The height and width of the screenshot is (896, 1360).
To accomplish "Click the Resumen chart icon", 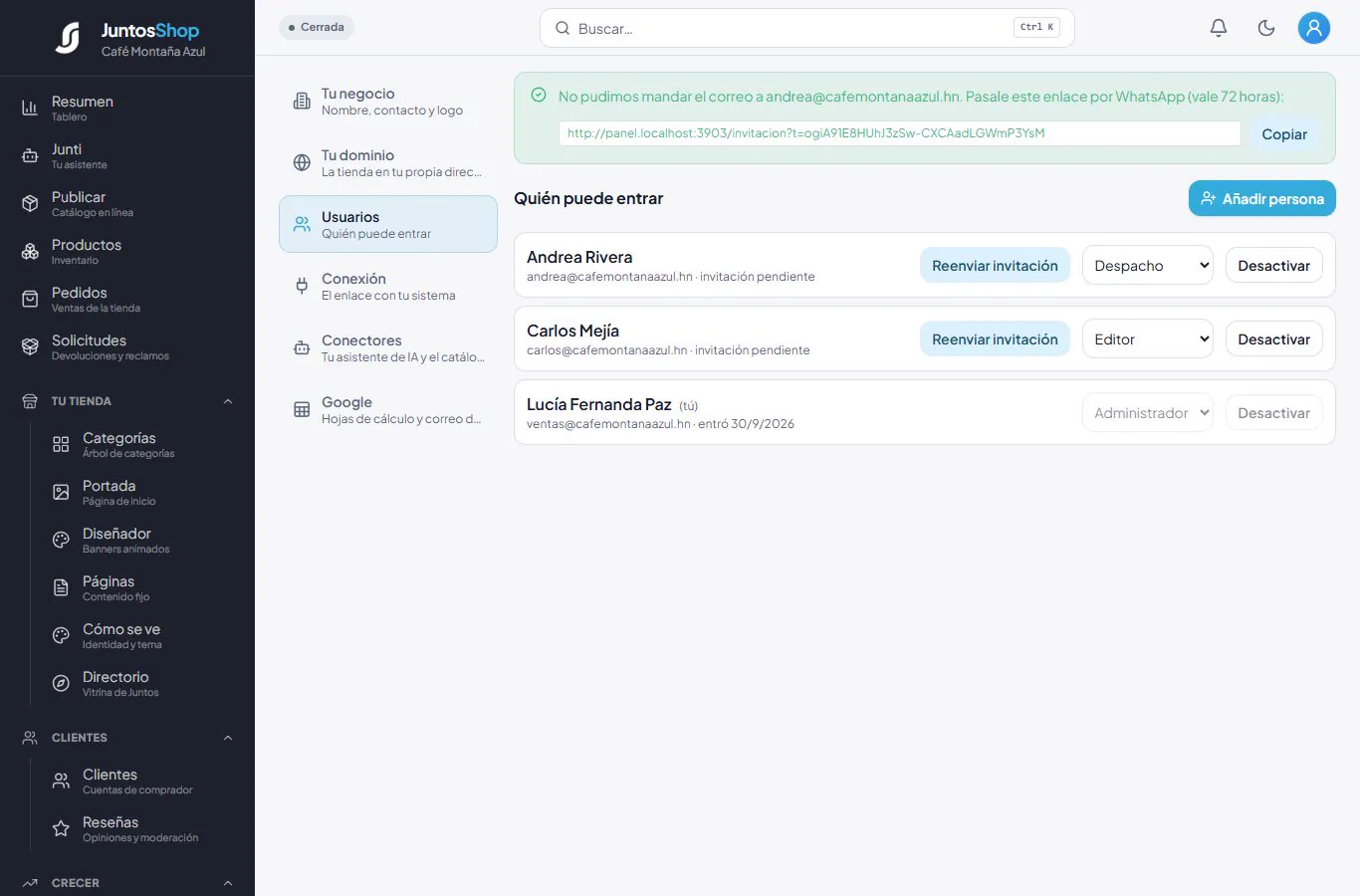I will pyautogui.click(x=30, y=108).
